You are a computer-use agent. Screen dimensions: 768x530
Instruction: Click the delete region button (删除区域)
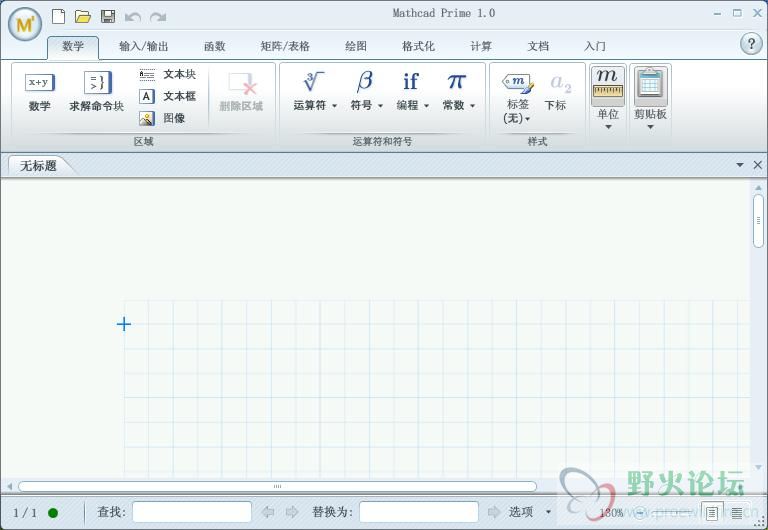(x=241, y=92)
